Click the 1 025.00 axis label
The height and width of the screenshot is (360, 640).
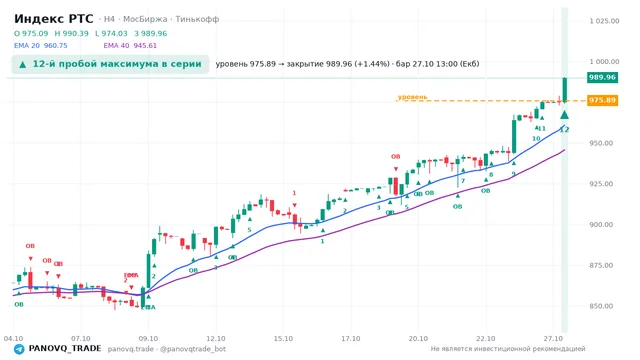point(604,21)
